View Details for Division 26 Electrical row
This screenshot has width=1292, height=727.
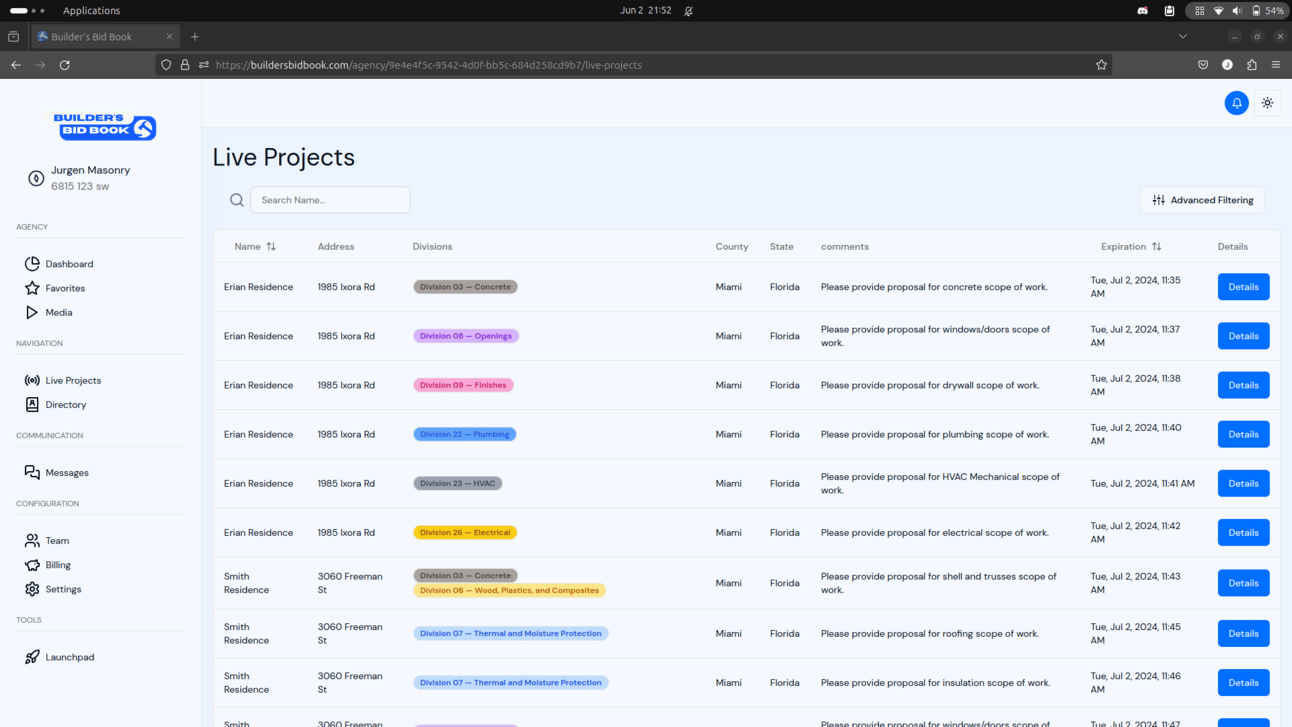click(1243, 532)
